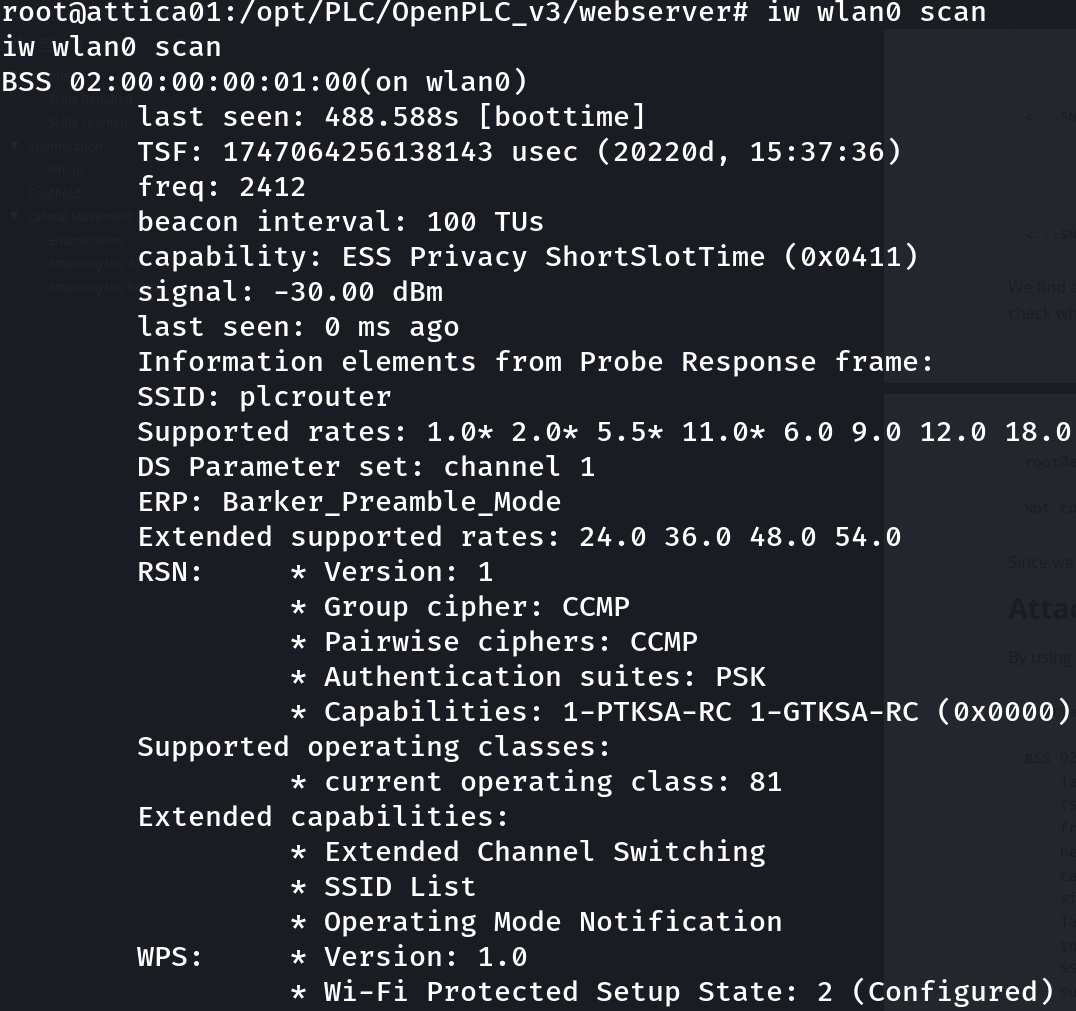Collapse the Lateral Movement section arrow

(x=14, y=216)
